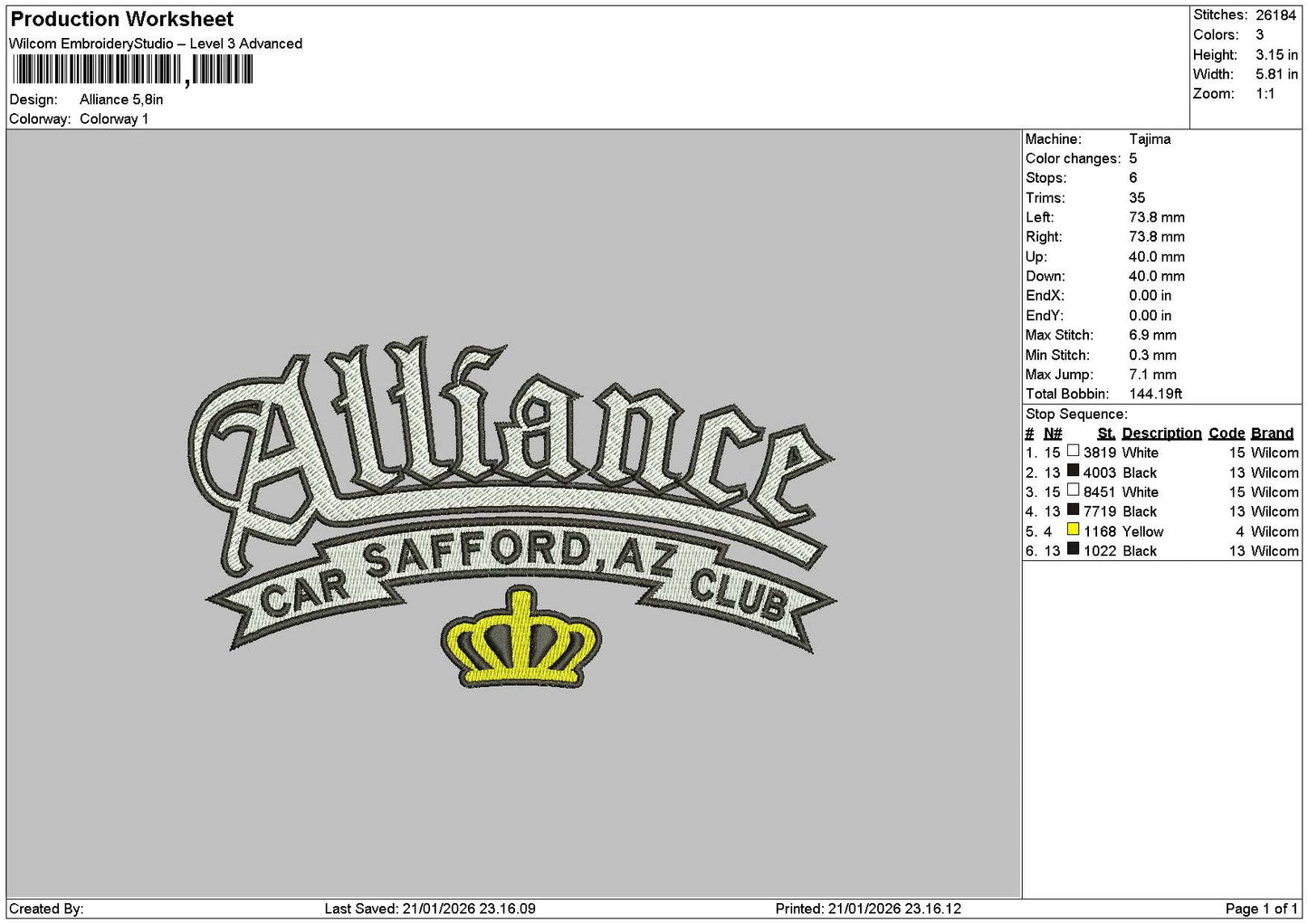Click the total bobbin value "144.19ft"
This screenshot has height=924, width=1308.
coord(1156,395)
